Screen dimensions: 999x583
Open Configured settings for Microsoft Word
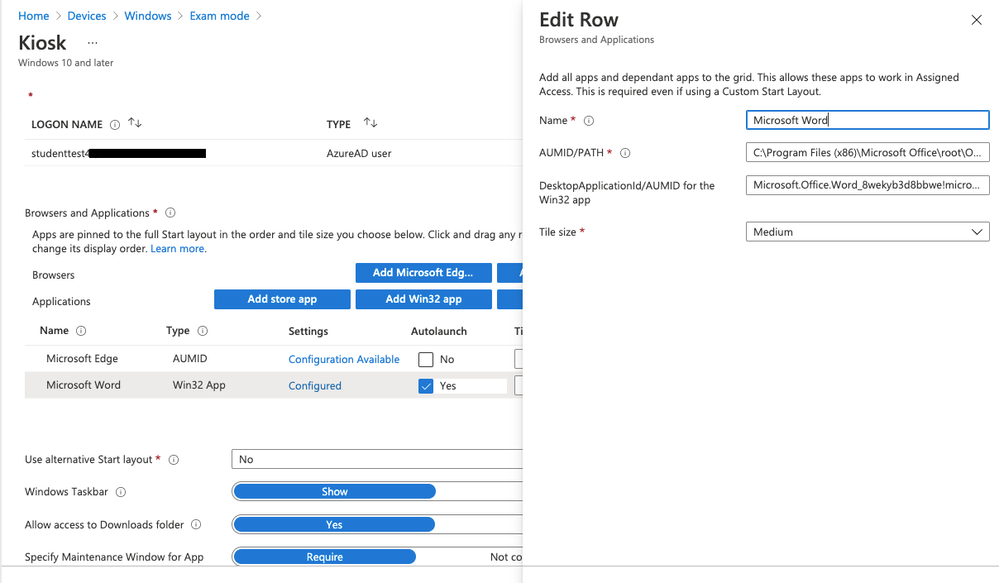(x=315, y=386)
